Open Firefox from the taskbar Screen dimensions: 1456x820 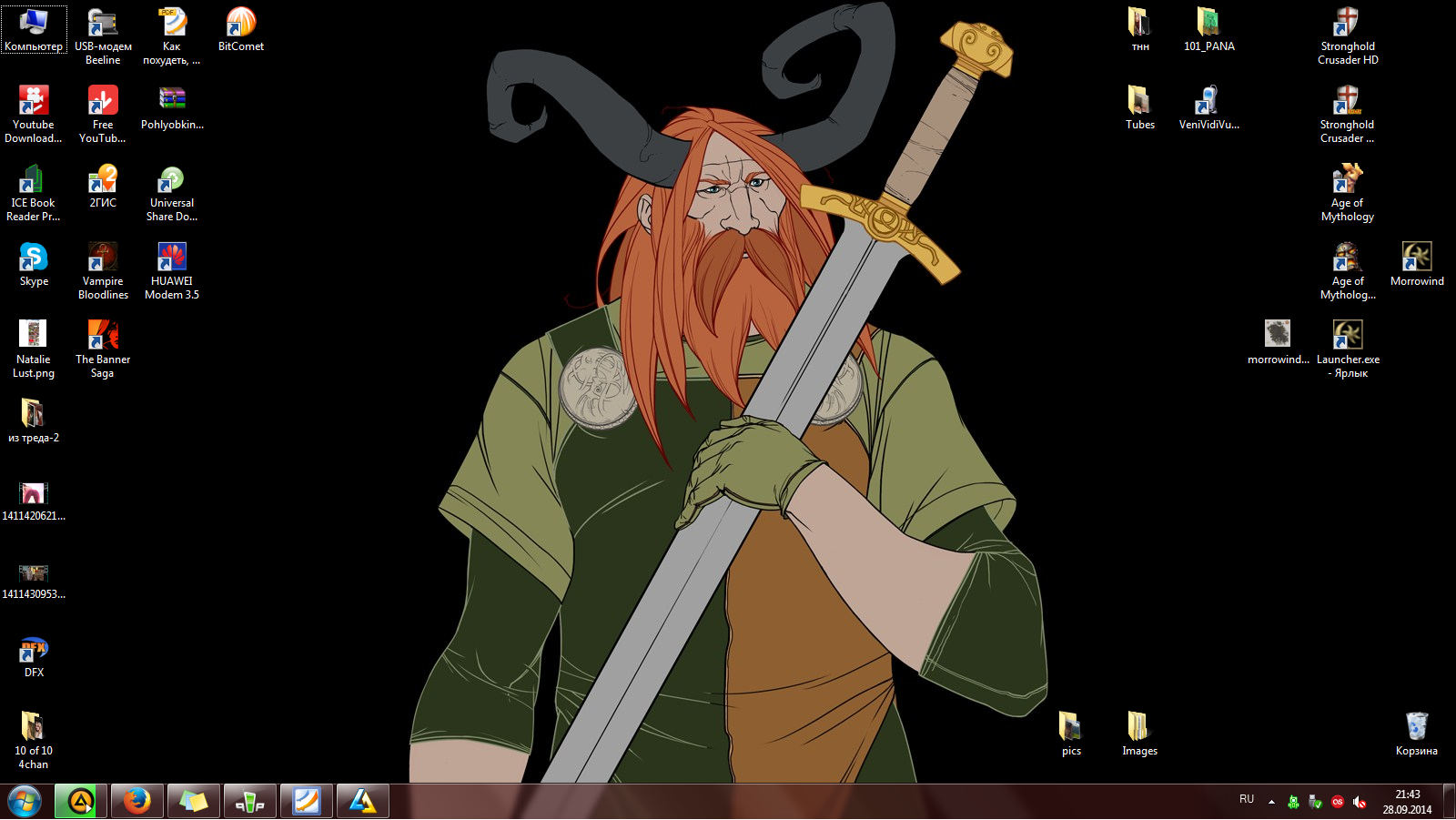(x=137, y=802)
